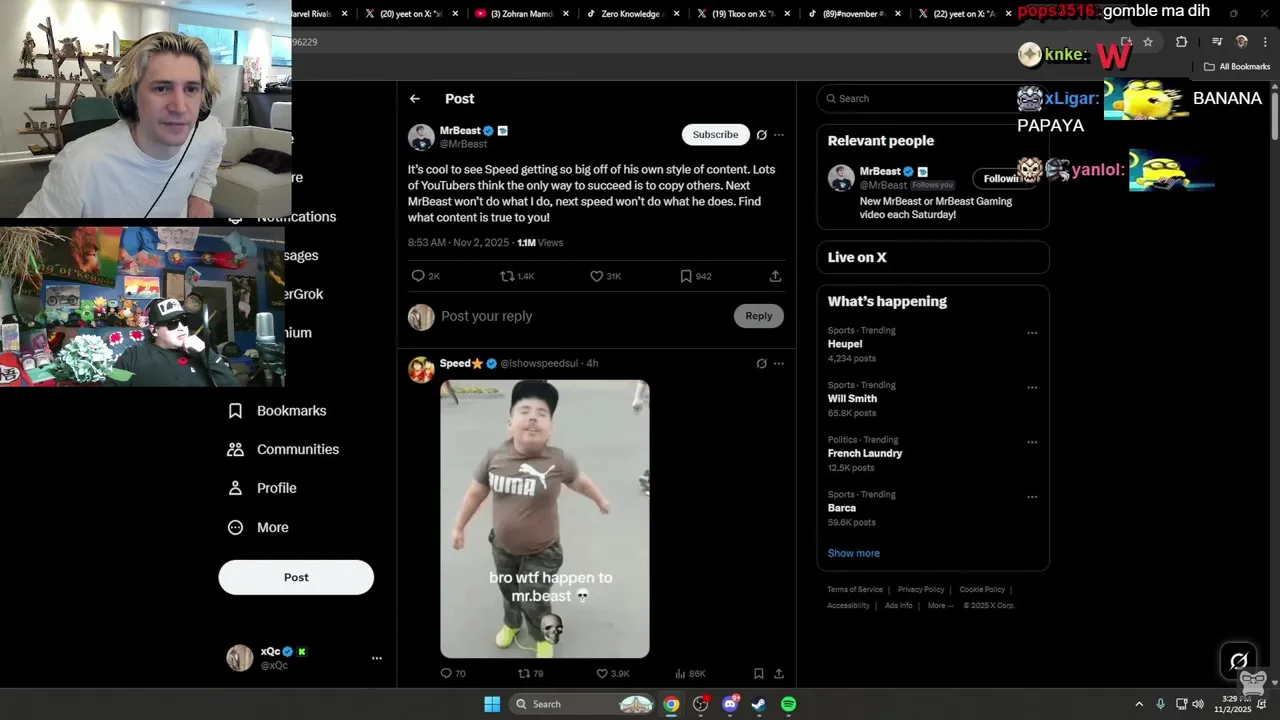This screenshot has width=1280, height=720.
Task: Open Communities in X sidebar
Action: pos(283,450)
